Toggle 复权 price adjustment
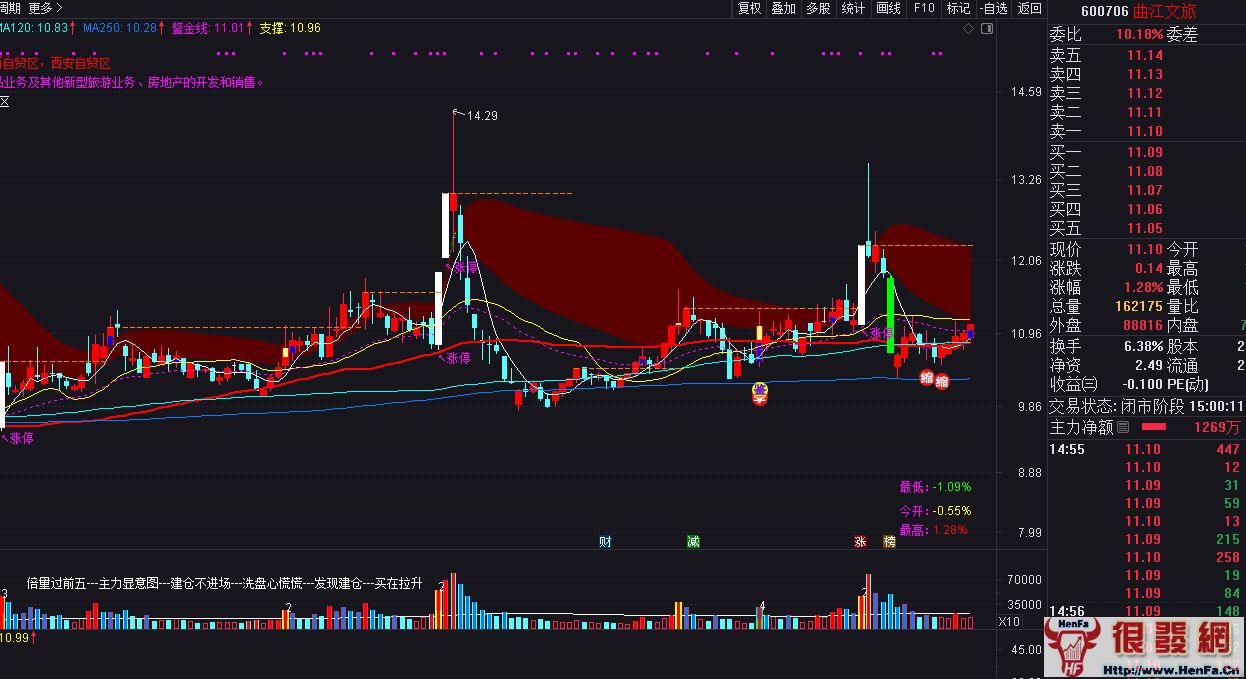Screen dimensions: 1246x679 tap(749, 8)
